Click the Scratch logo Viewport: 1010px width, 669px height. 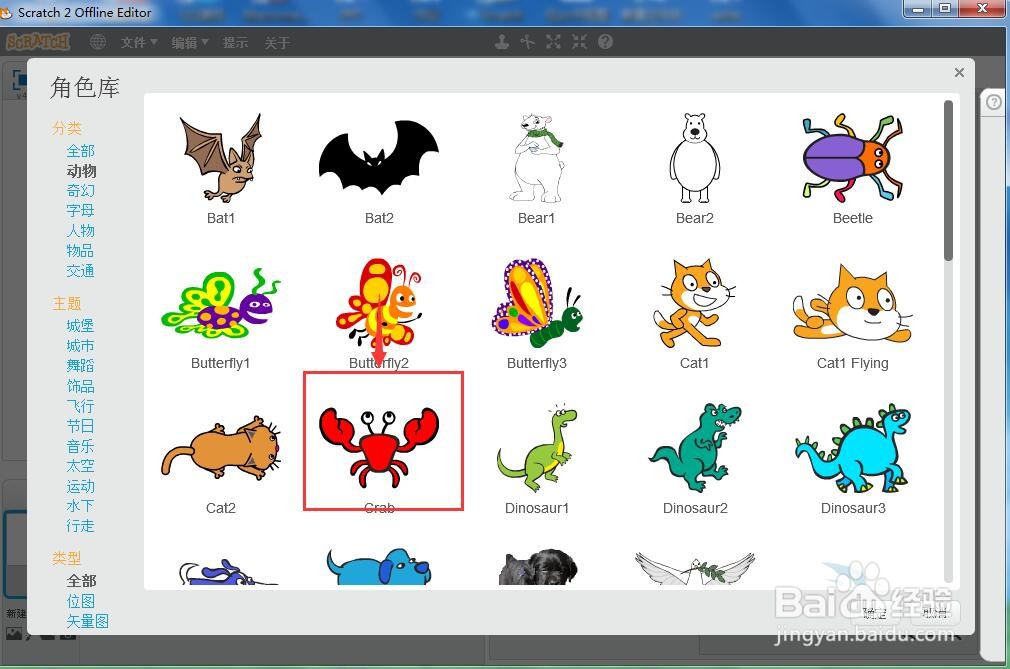(x=38, y=42)
